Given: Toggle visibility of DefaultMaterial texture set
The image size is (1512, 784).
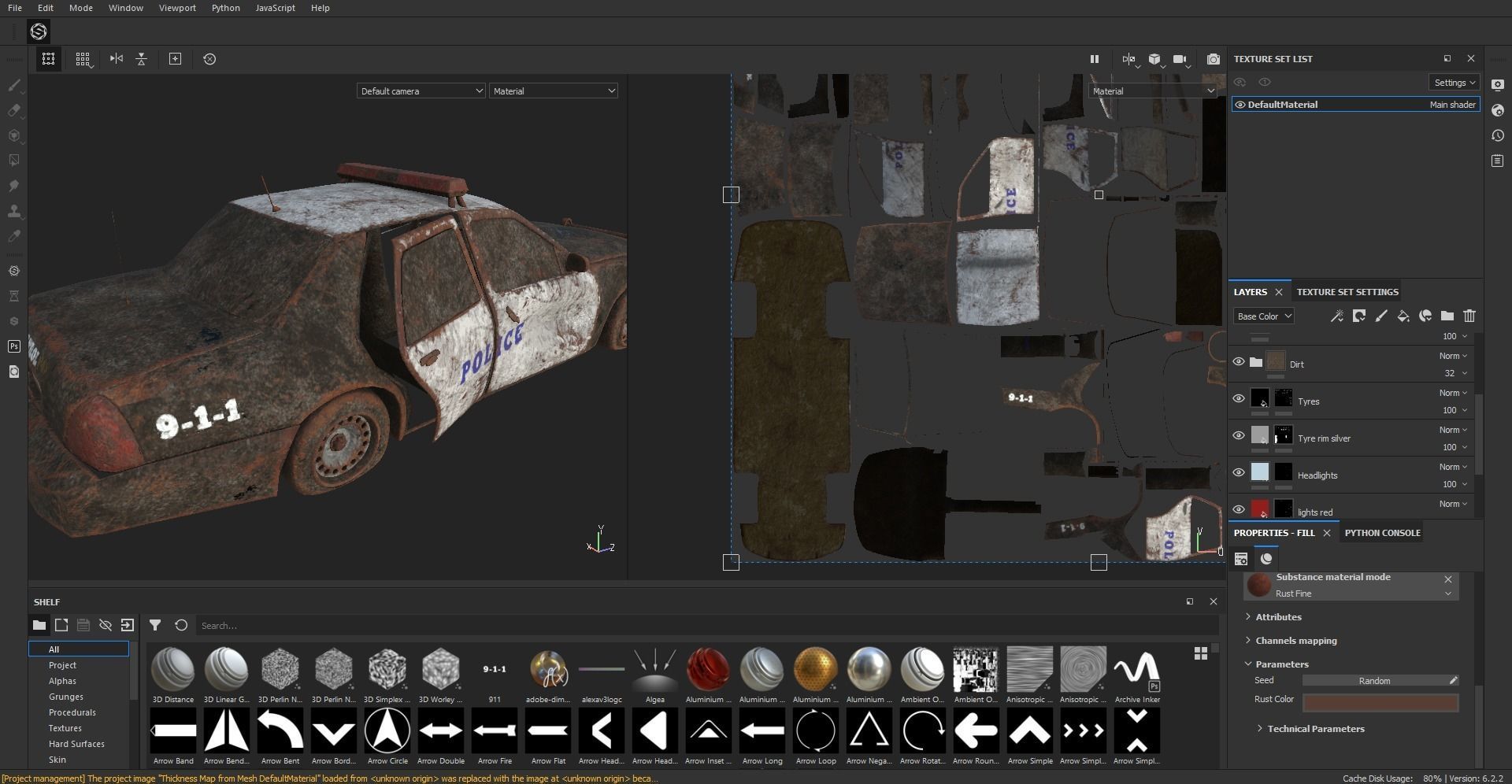Looking at the screenshot, I should point(1240,105).
